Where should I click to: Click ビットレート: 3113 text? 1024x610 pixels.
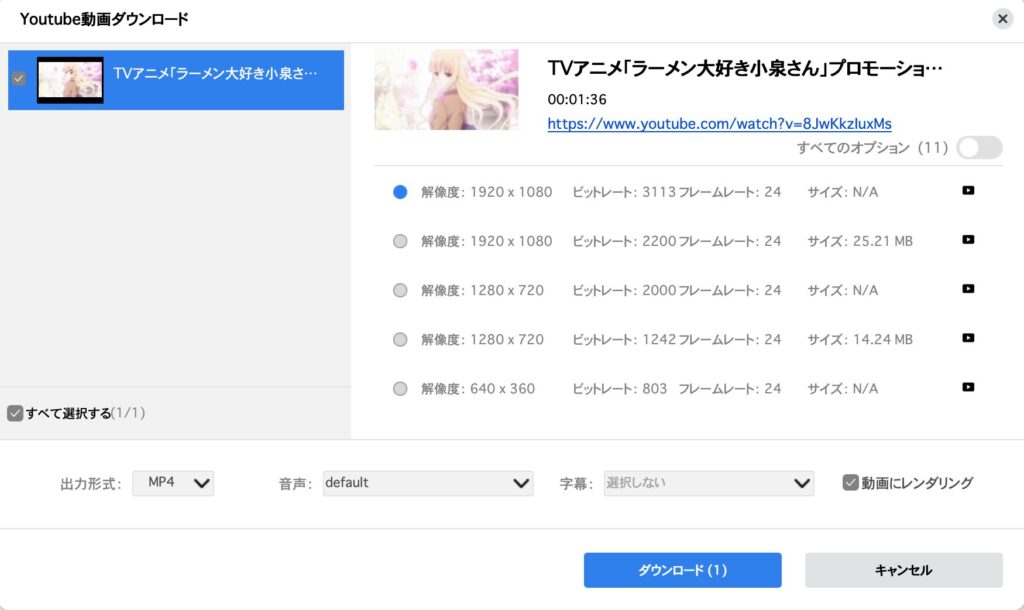coord(624,192)
